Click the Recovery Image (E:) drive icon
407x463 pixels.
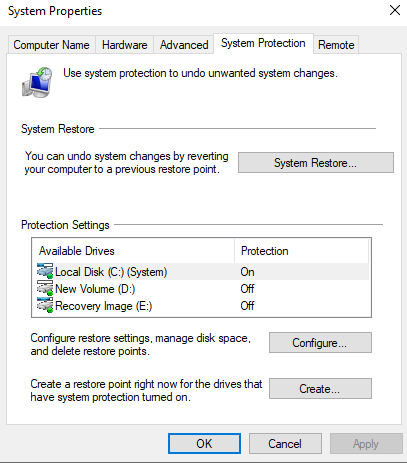[x=45, y=305]
